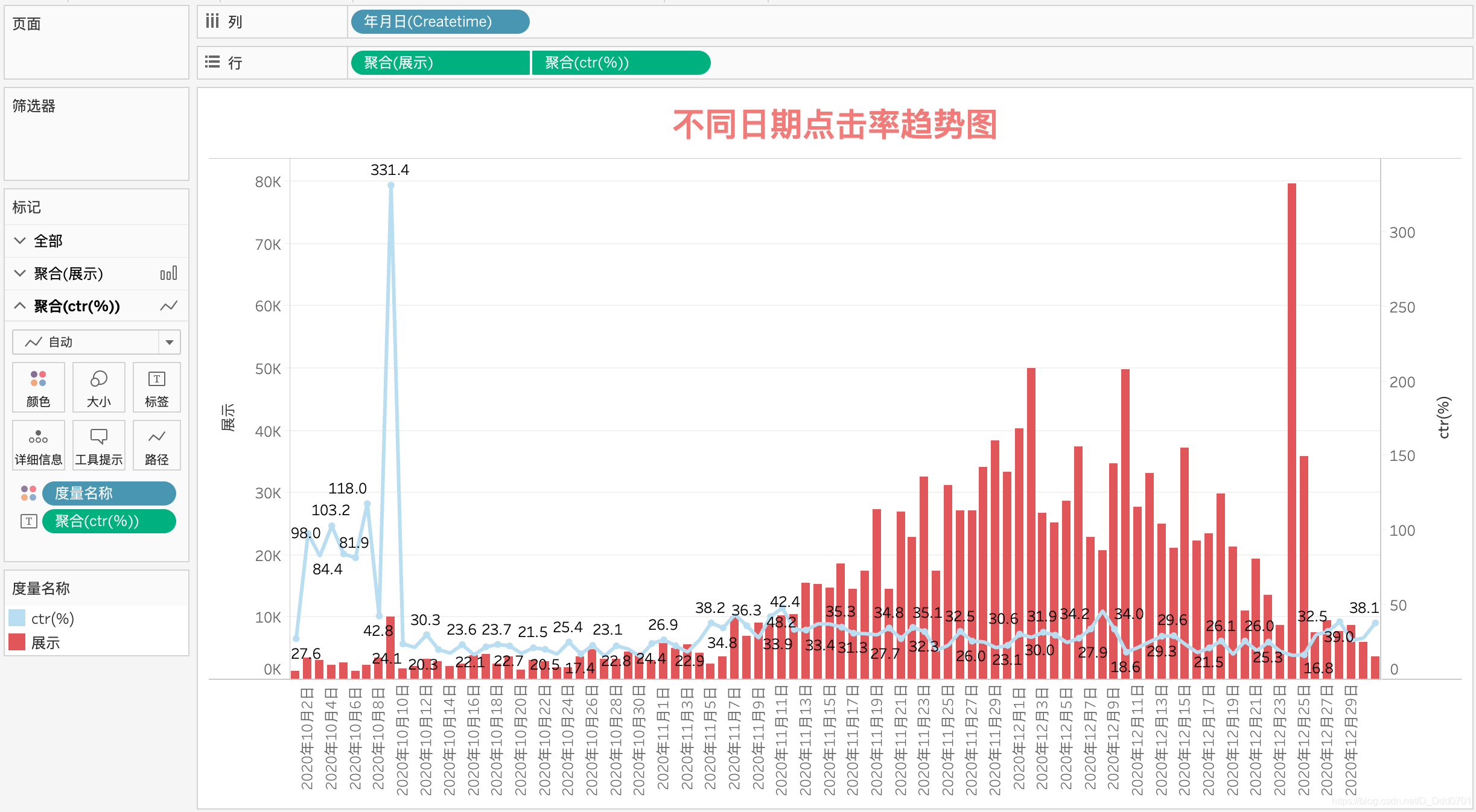1476x812 pixels.
Task: Click the light blue ctr(%) legend swatch
Action: point(17,618)
